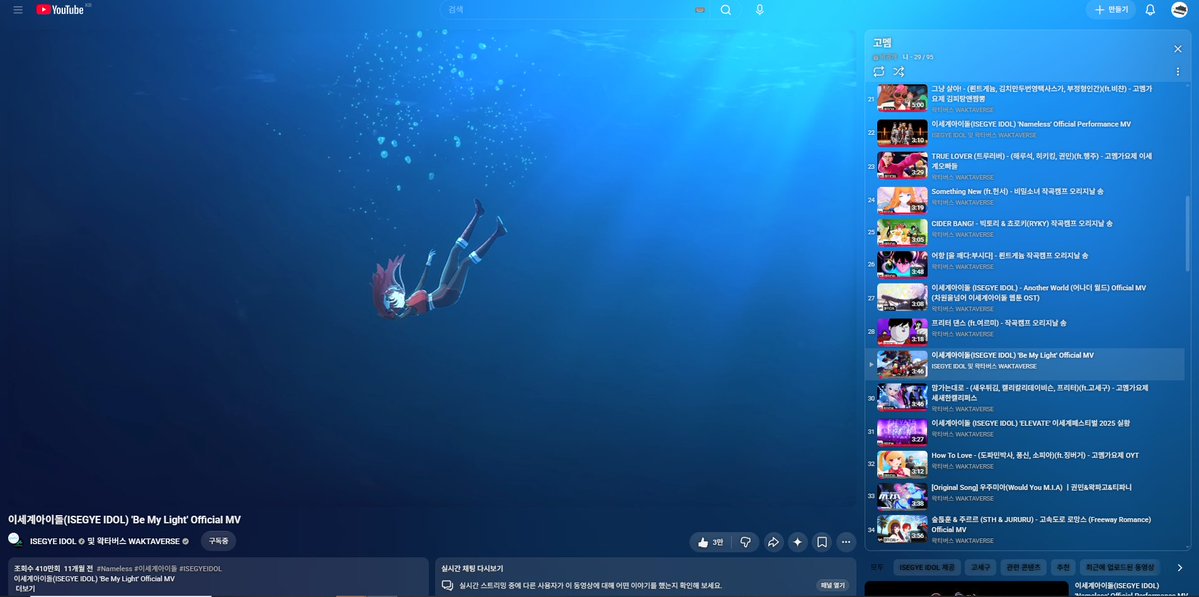The image size is (1199, 597).
Task: Open the YouTube guide hamburger menu
Action: (18, 10)
